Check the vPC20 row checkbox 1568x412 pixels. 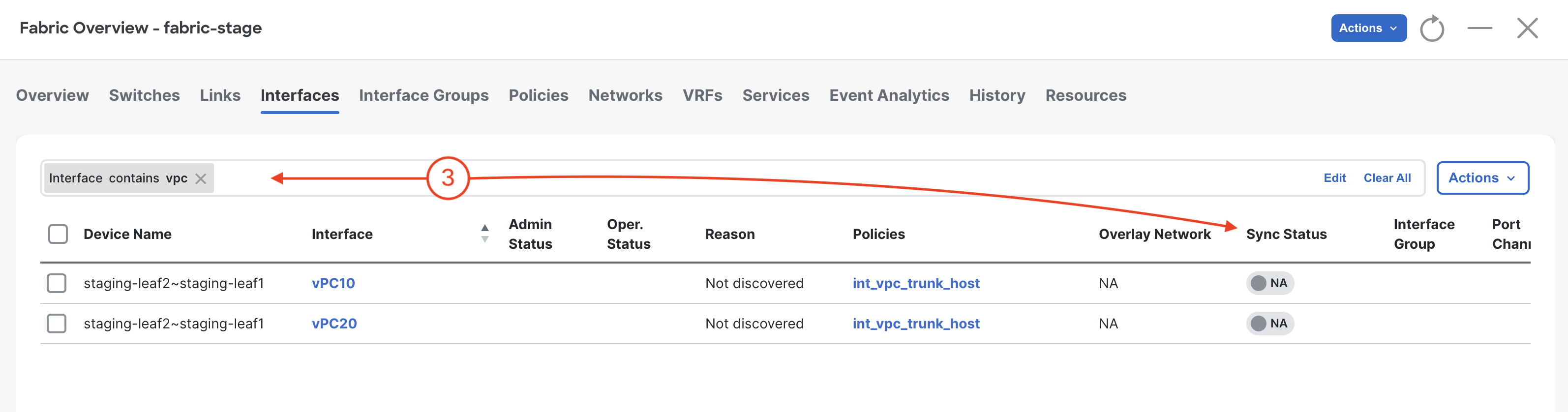tap(57, 323)
